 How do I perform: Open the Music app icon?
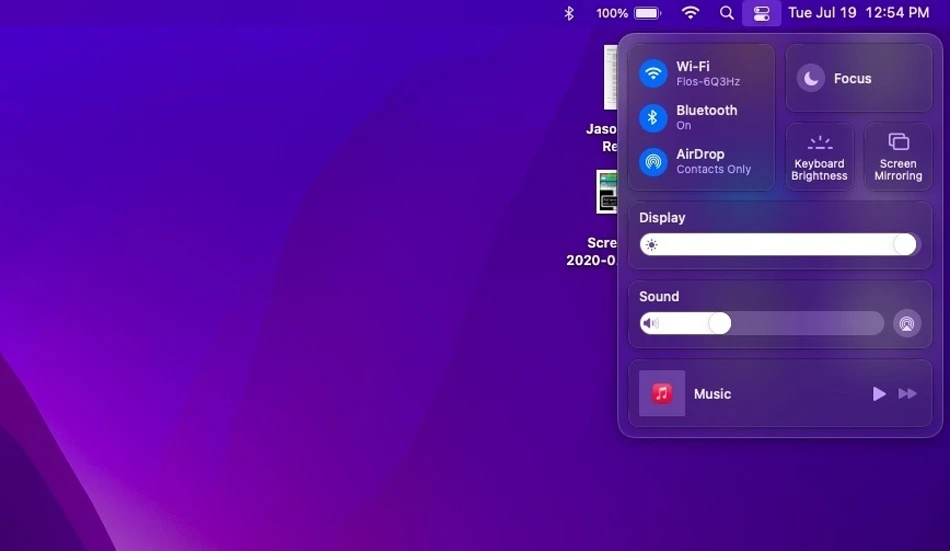click(x=662, y=393)
